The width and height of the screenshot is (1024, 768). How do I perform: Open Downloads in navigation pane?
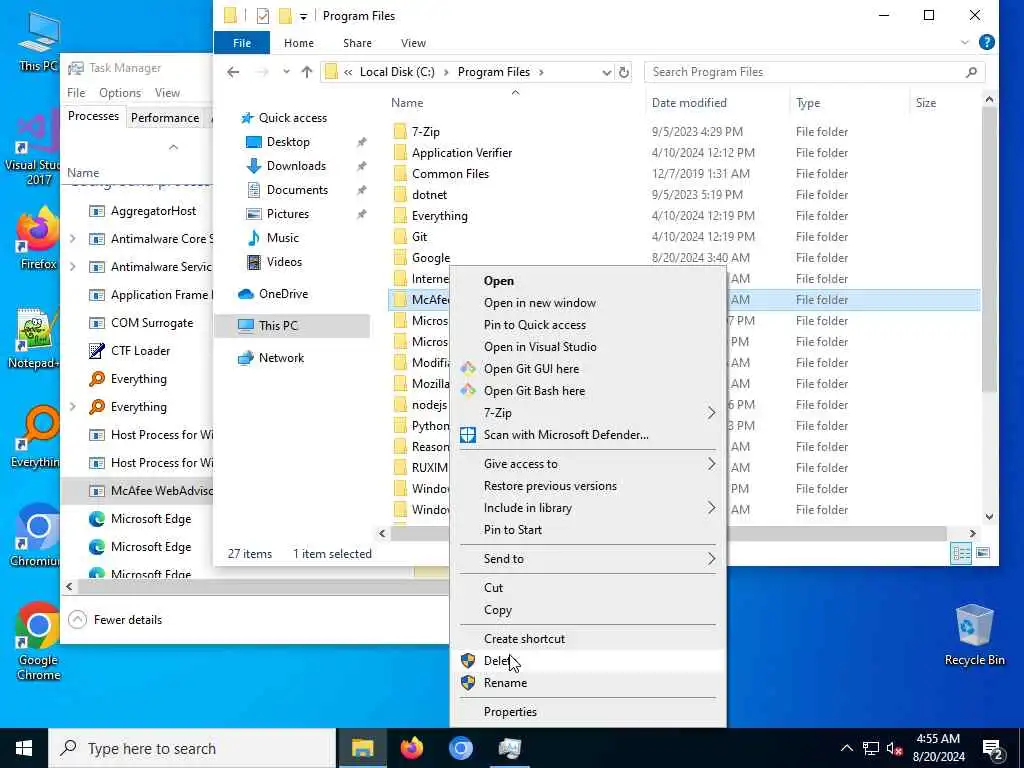click(x=296, y=166)
